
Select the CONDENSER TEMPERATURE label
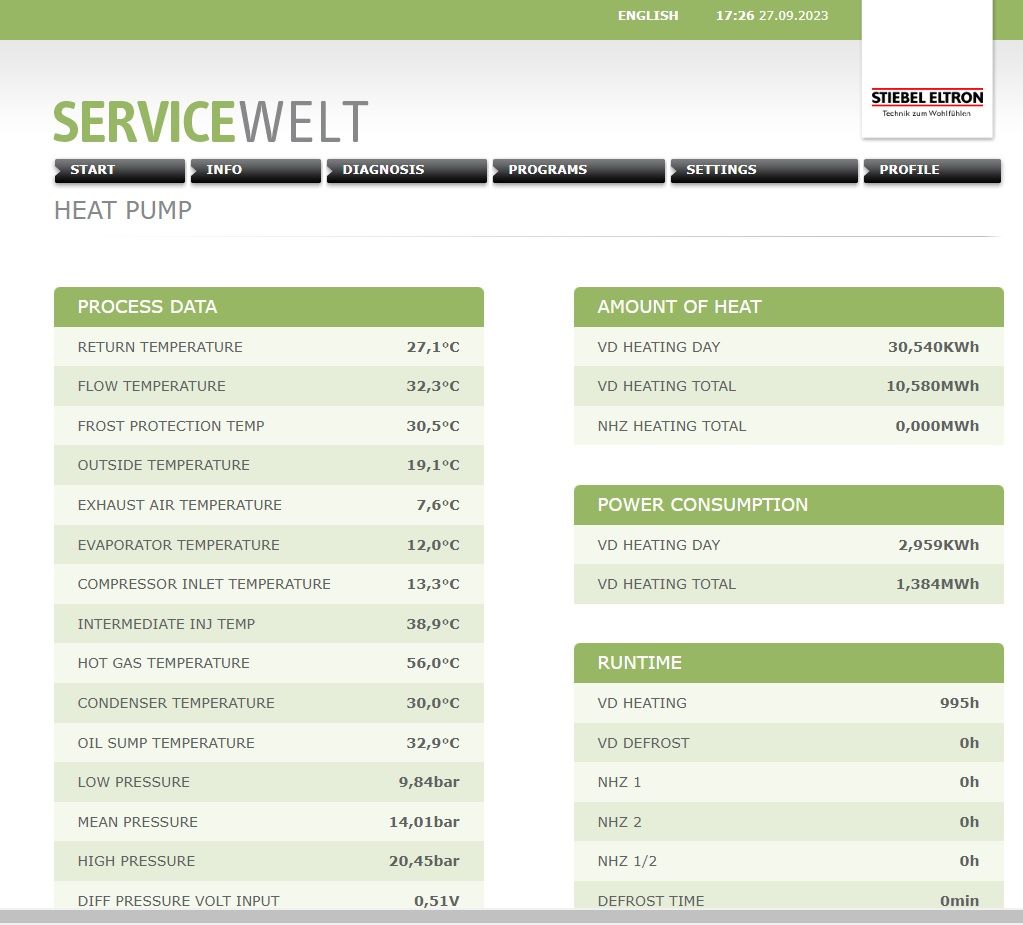point(176,703)
